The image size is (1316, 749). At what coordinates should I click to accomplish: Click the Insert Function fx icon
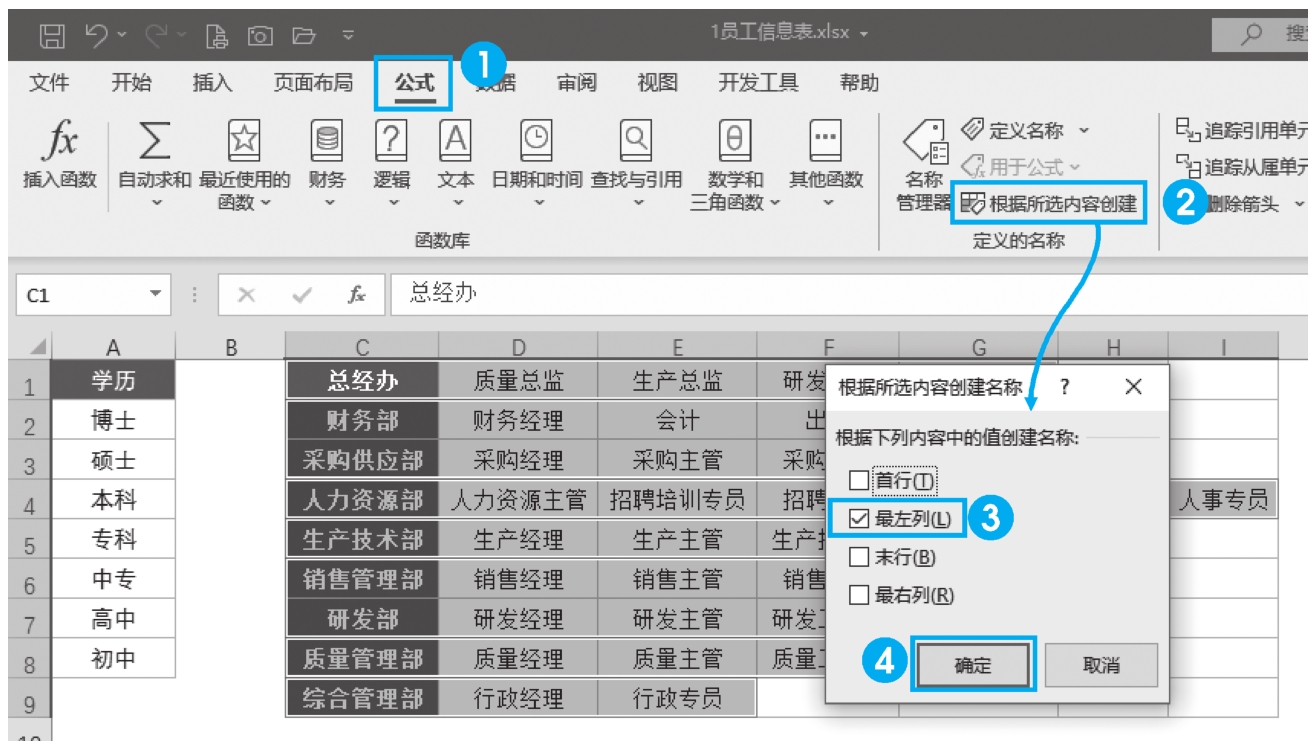click(x=60, y=143)
